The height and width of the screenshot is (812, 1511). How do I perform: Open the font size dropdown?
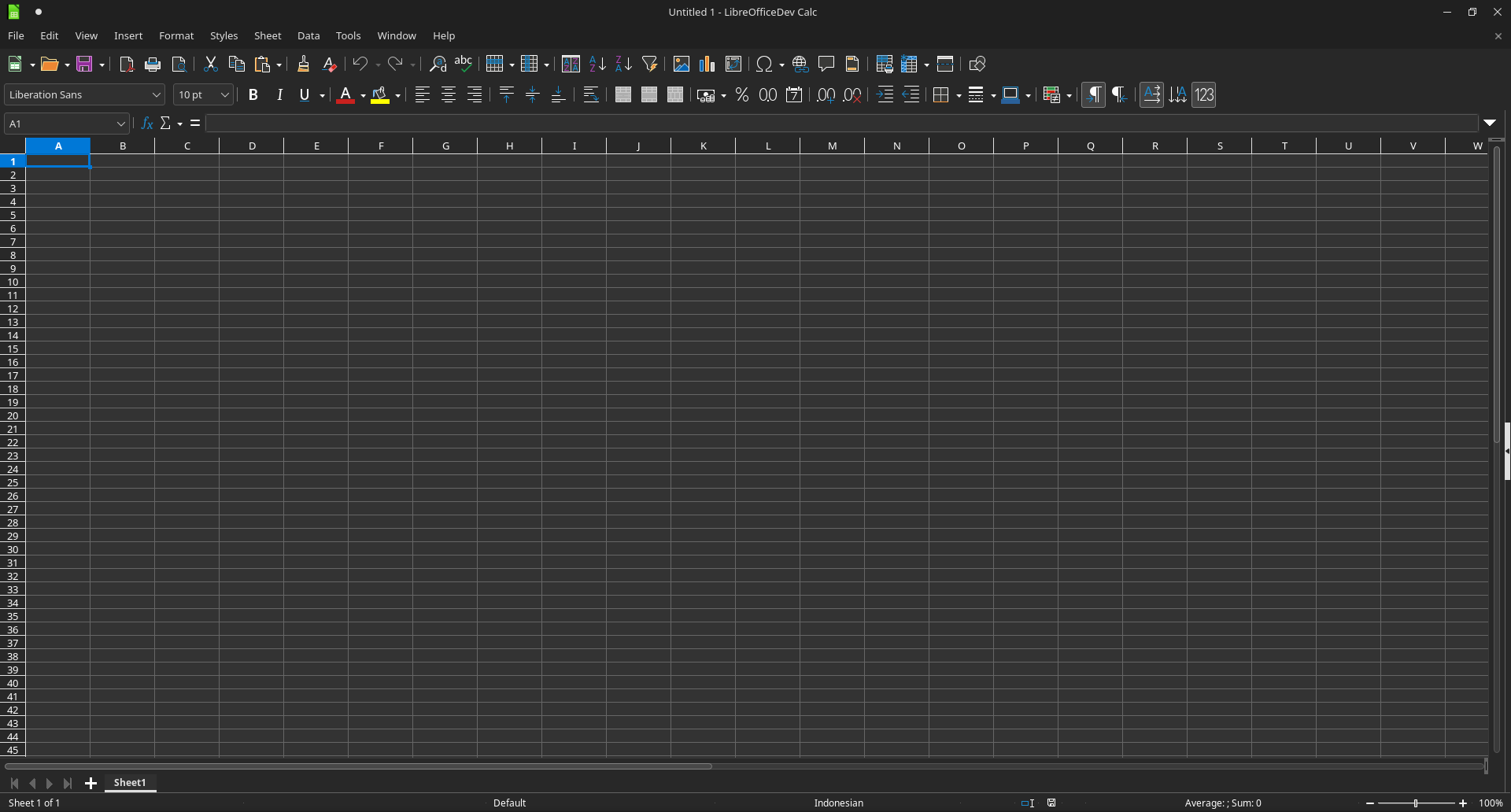coord(224,95)
